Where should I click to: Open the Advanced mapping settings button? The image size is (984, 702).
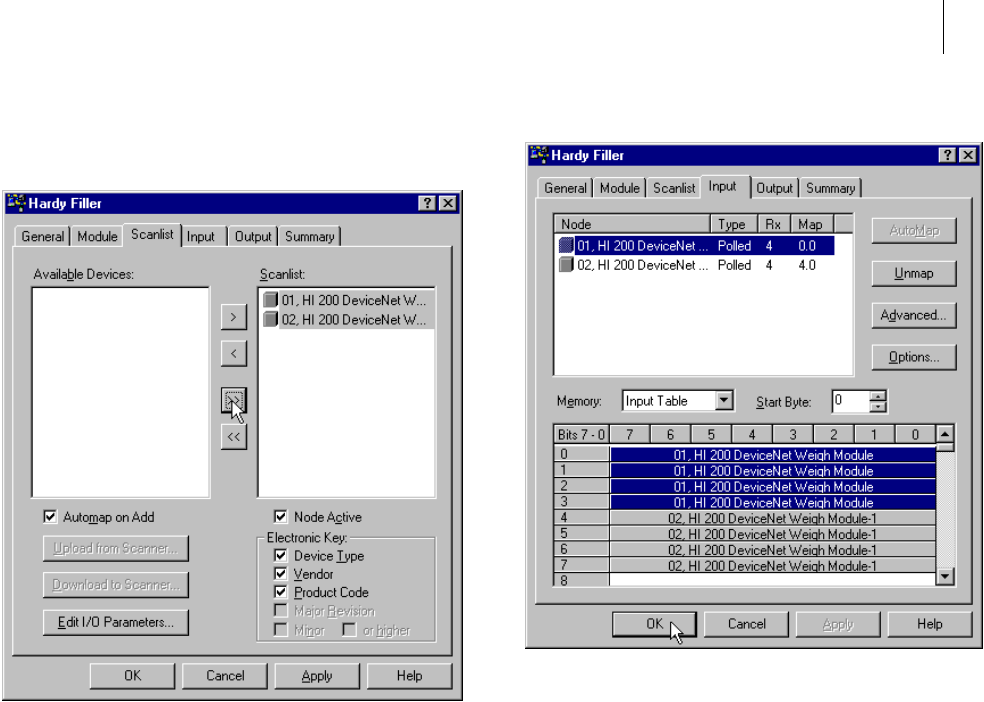913,315
